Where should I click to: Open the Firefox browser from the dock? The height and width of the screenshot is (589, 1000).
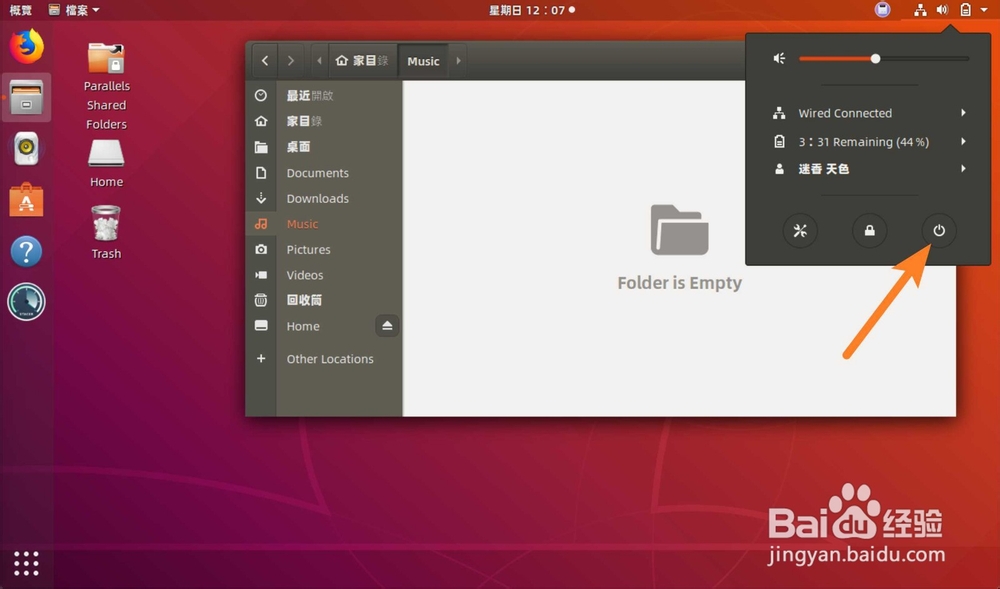(x=25, y=47)
